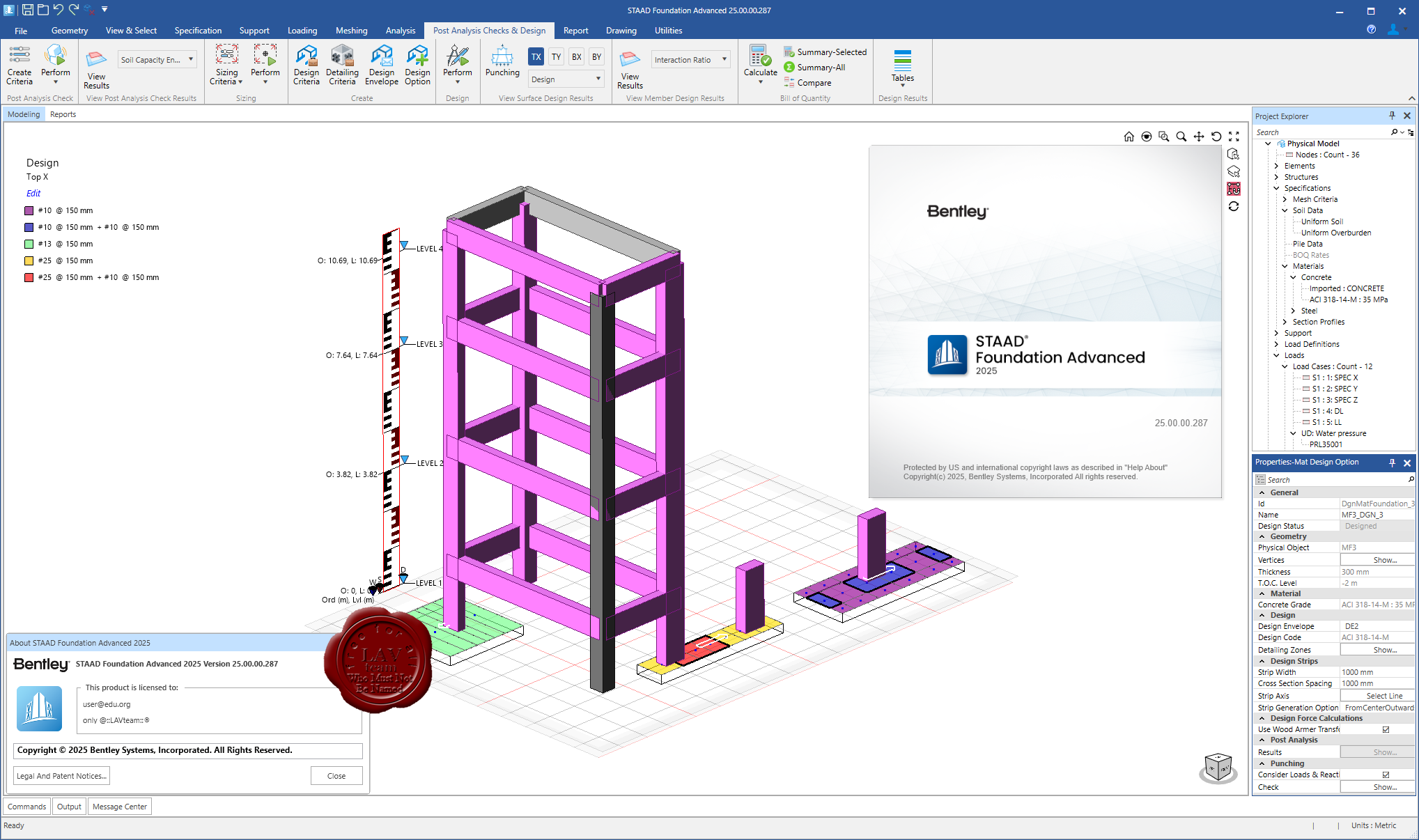Viewport: 1419px width, 840px height.
Task: Open Sizing Criteria tool
Action: pos(226,65)
